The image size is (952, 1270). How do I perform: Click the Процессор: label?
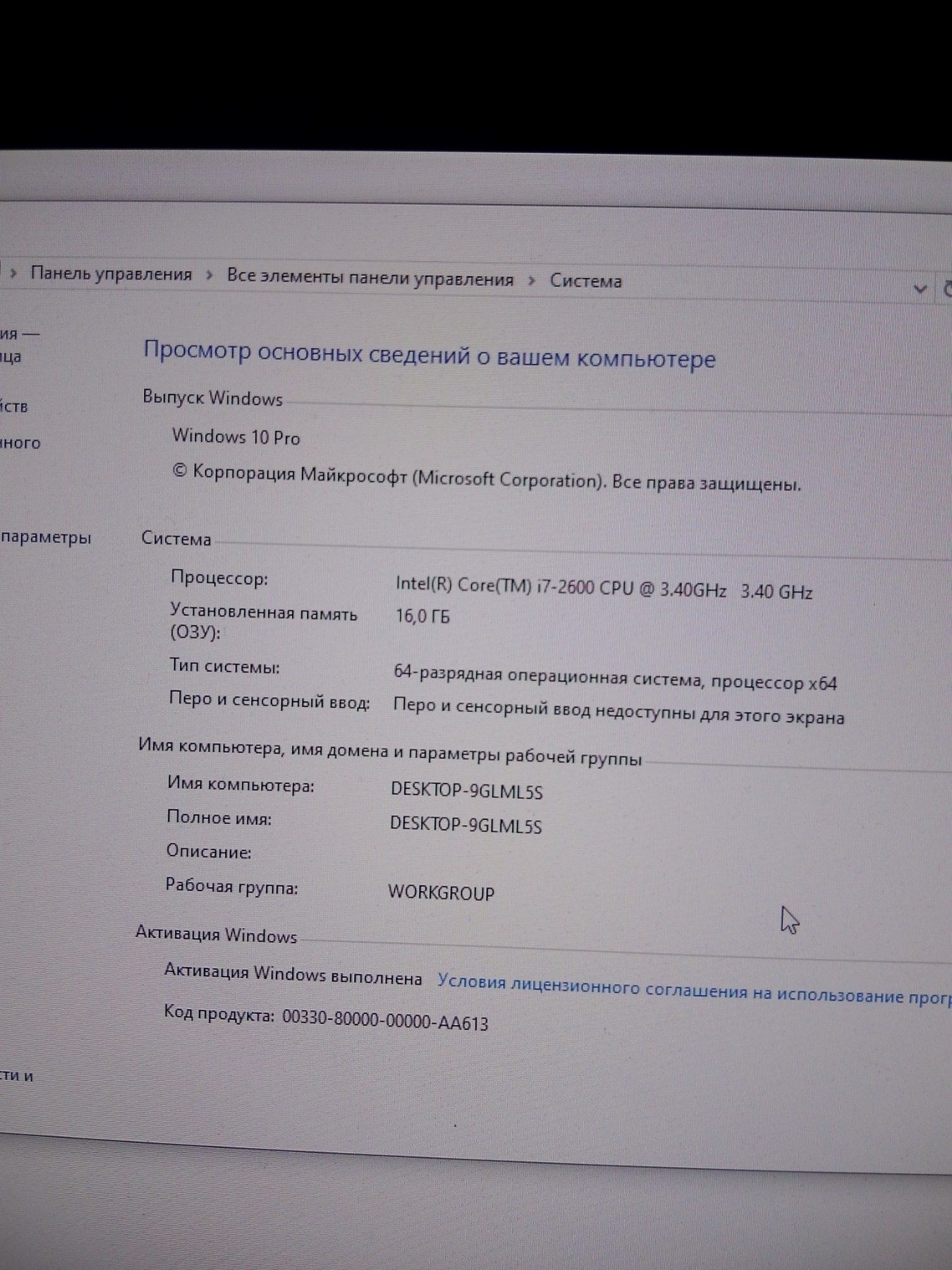tap(219, 578)
